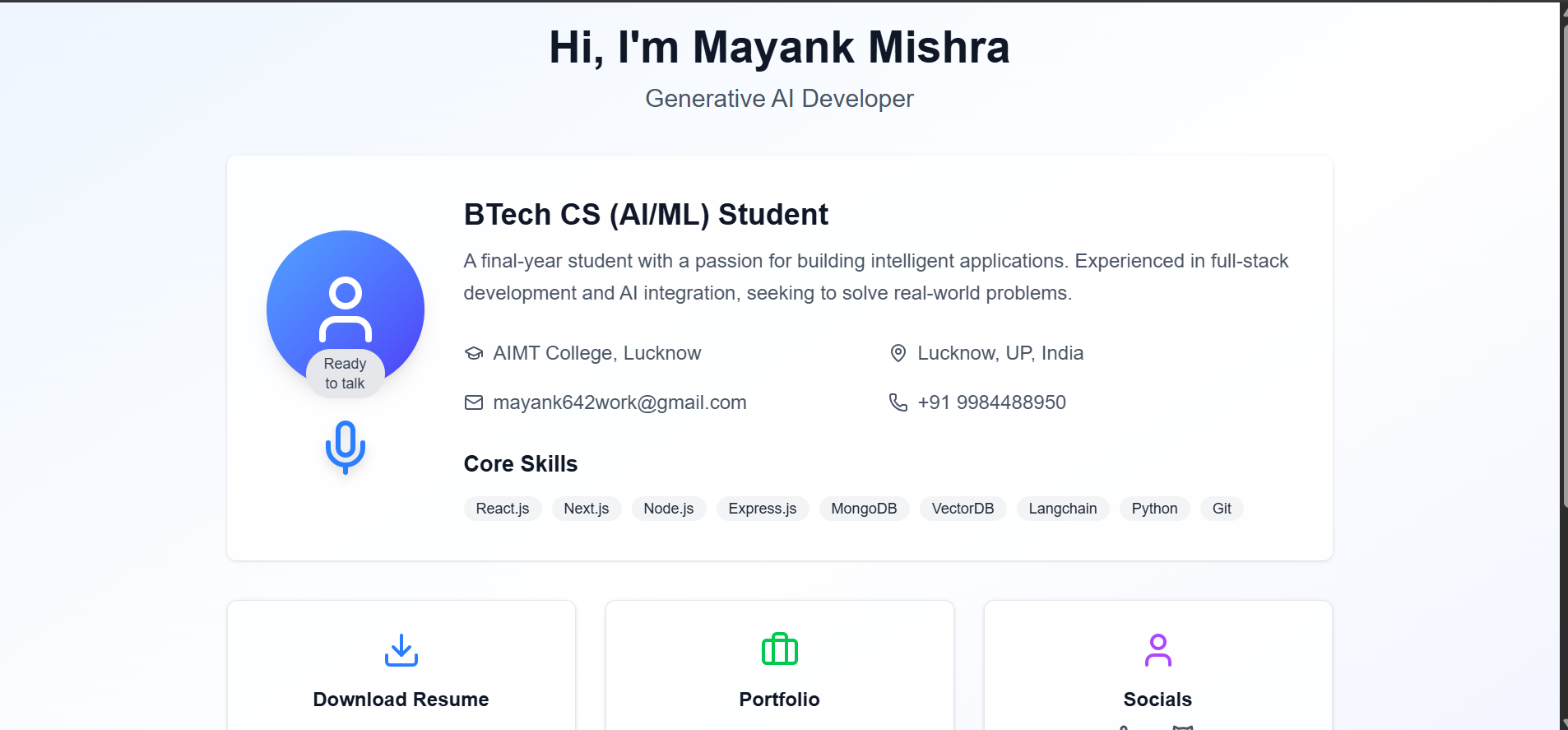Click the location pin icon
This screenshot has width=1568, height=730.
(898, 353)
